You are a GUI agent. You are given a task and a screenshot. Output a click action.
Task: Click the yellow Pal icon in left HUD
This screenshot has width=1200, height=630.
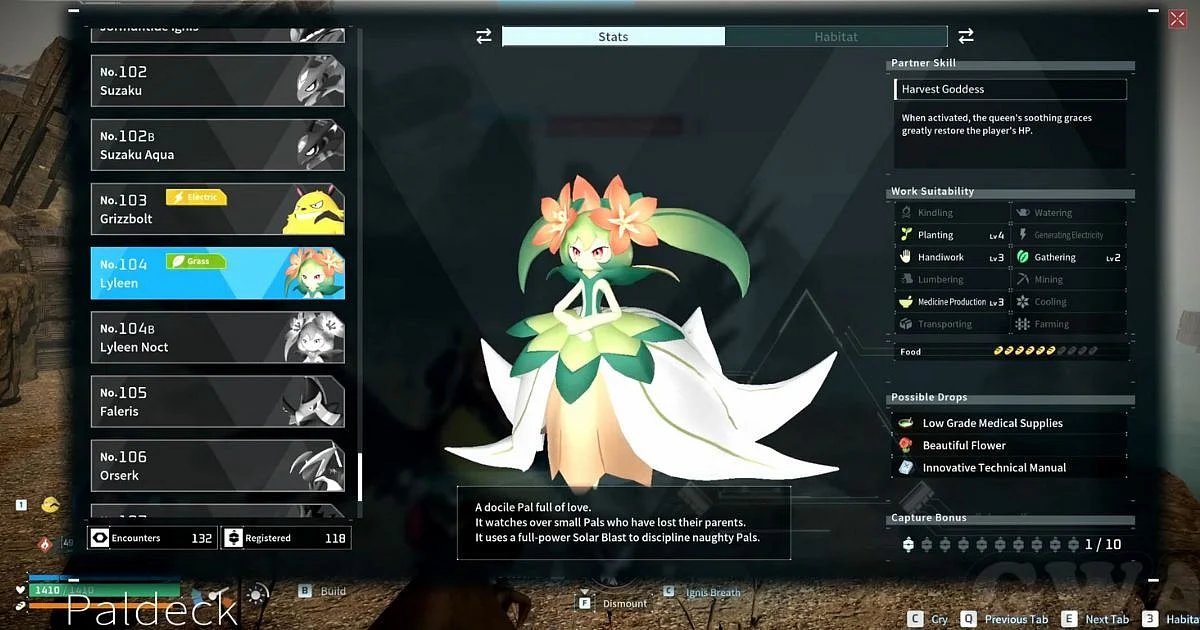[50, 505]
